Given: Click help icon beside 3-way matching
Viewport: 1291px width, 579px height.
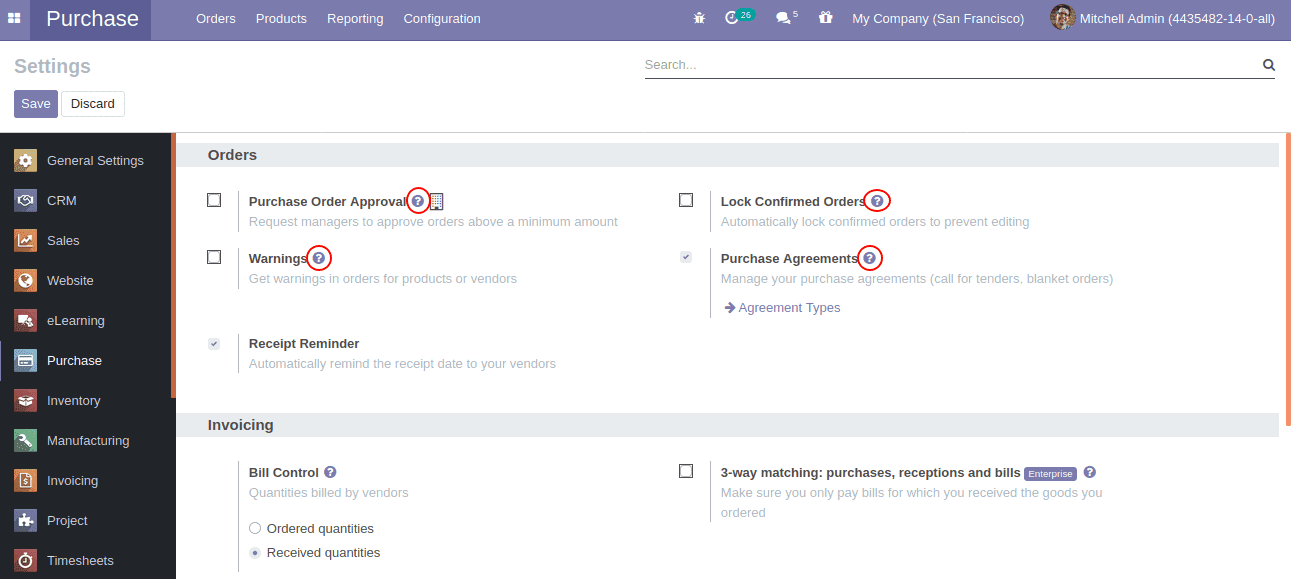Looking at the screenshot, I should pyautogui.click(x=1090, y=472).
